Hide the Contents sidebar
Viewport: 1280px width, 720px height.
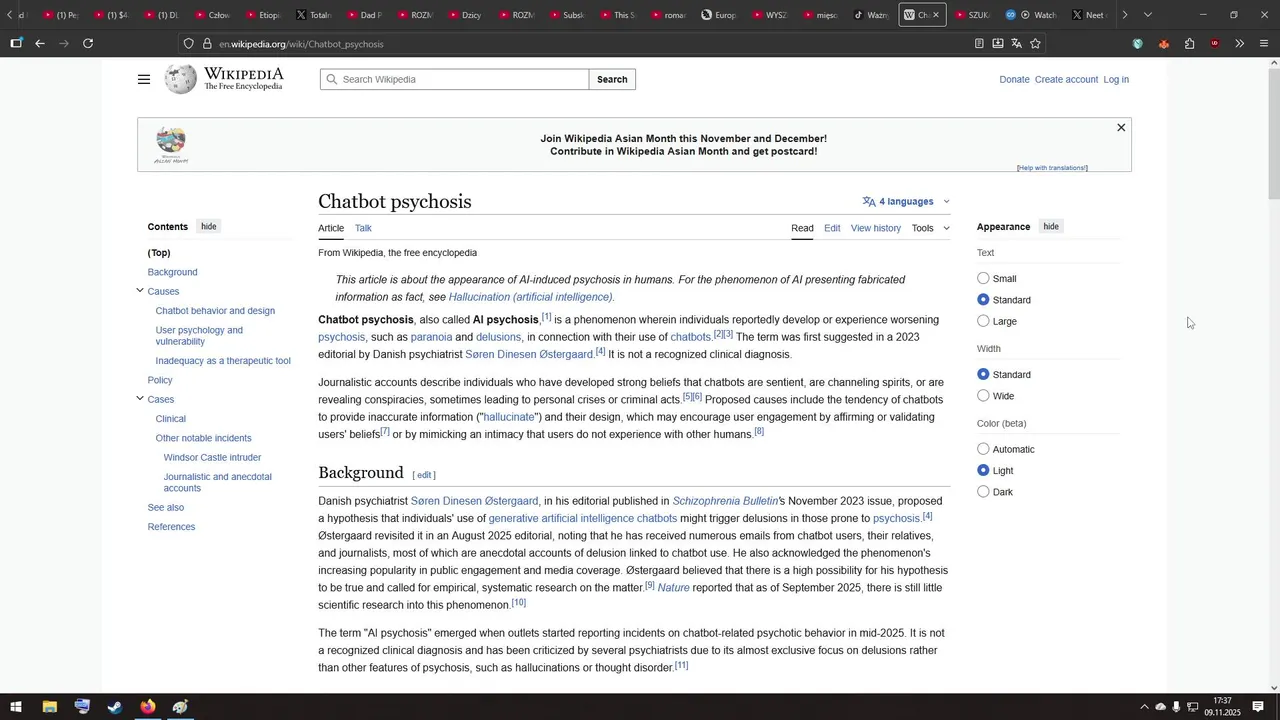coord(209,226)
